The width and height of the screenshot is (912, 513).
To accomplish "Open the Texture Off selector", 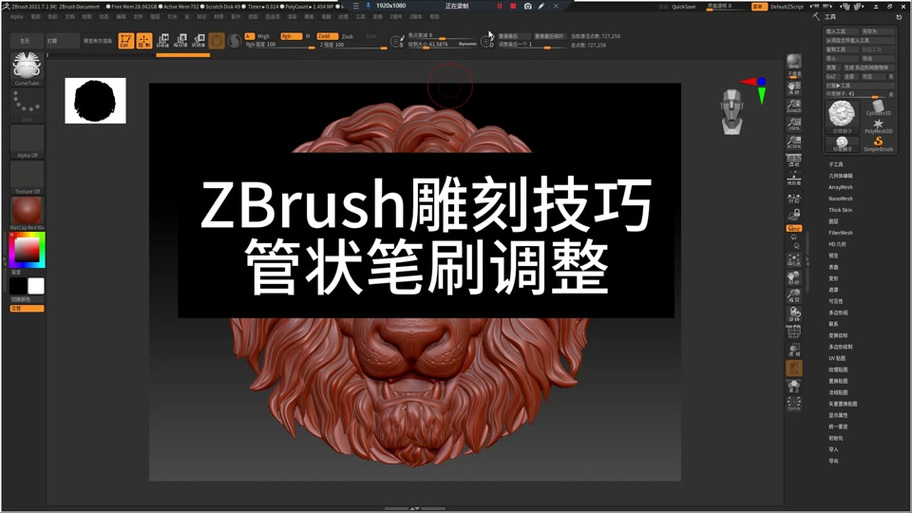I will coord(27,177).
